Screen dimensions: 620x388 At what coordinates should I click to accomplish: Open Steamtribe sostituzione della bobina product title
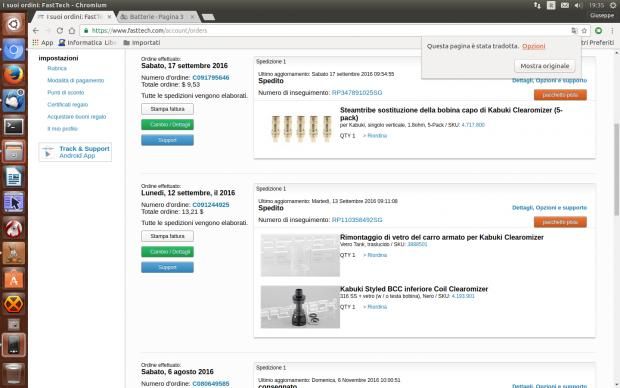pos(451,114)
